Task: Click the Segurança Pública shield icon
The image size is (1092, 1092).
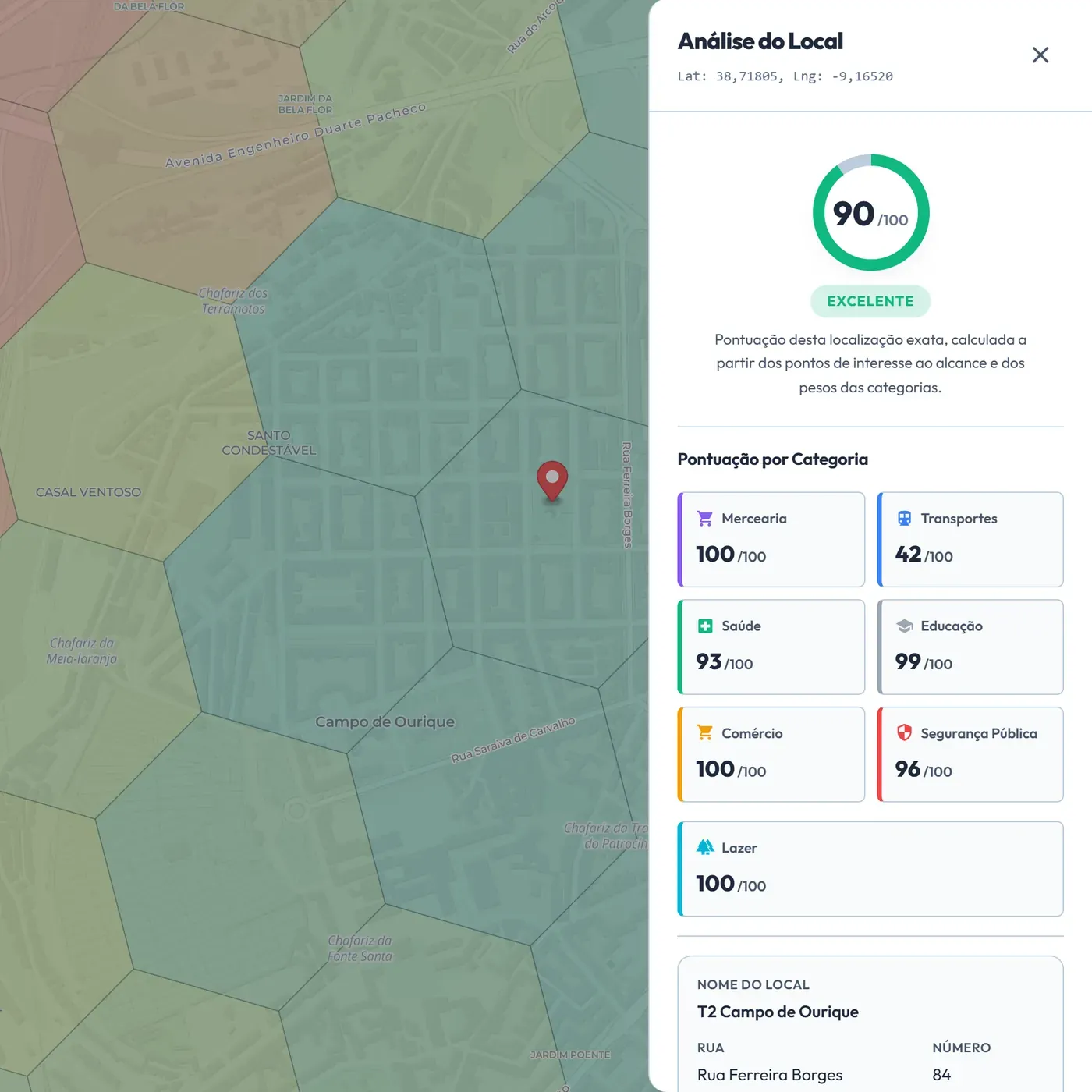Action: [x=904, y=732]
